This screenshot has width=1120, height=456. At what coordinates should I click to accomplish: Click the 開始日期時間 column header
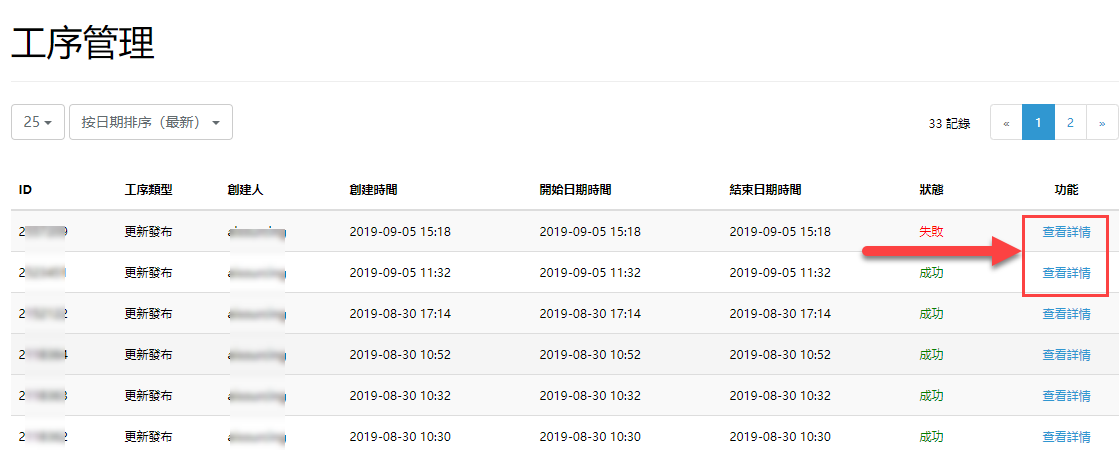pos(575,190)
